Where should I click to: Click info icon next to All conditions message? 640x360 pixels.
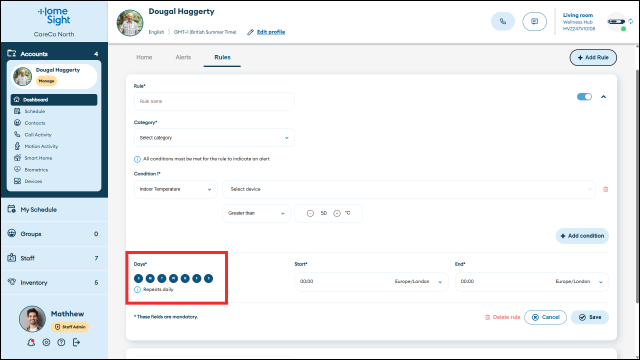click(x=137, y=159)
